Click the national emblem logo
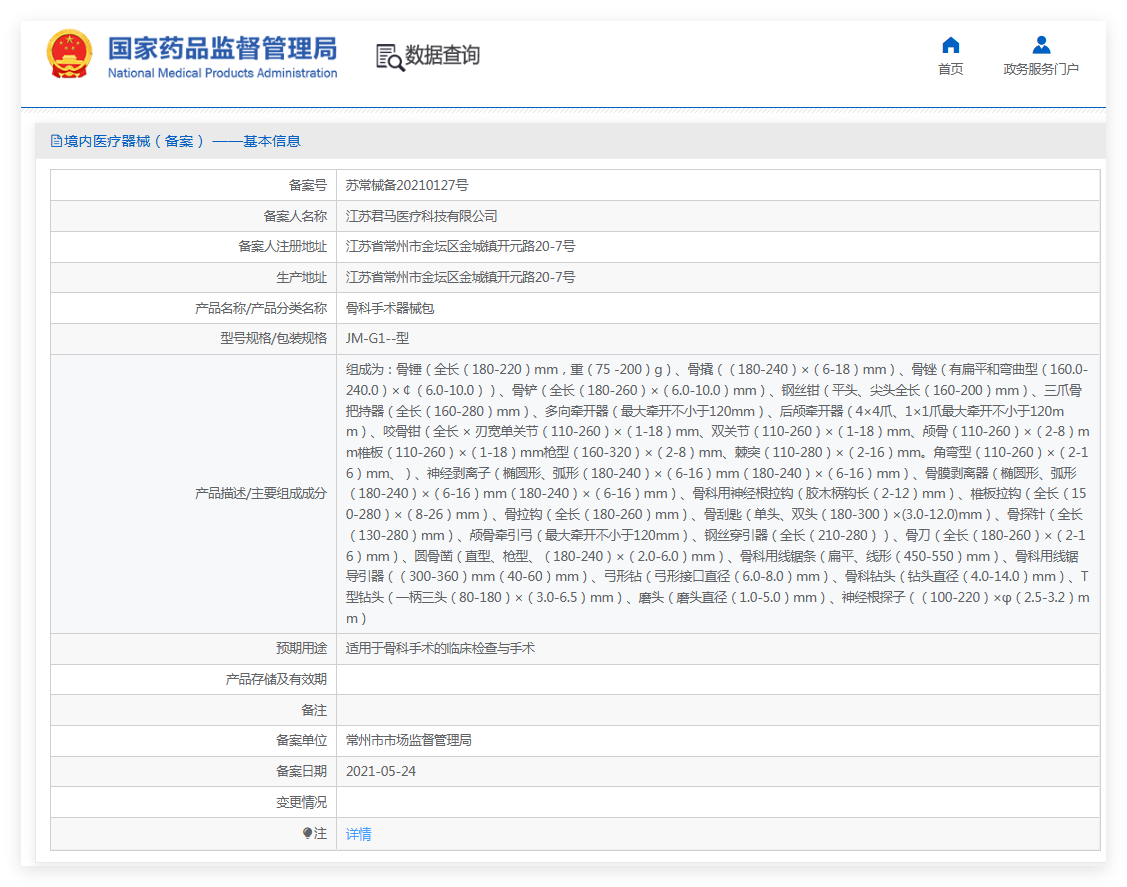Image resolution: width=1127 pixels, height=887 pixels. [69, 55]
